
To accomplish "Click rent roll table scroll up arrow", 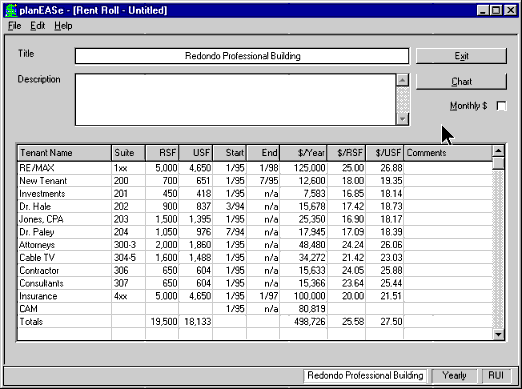I will (498, 151).
